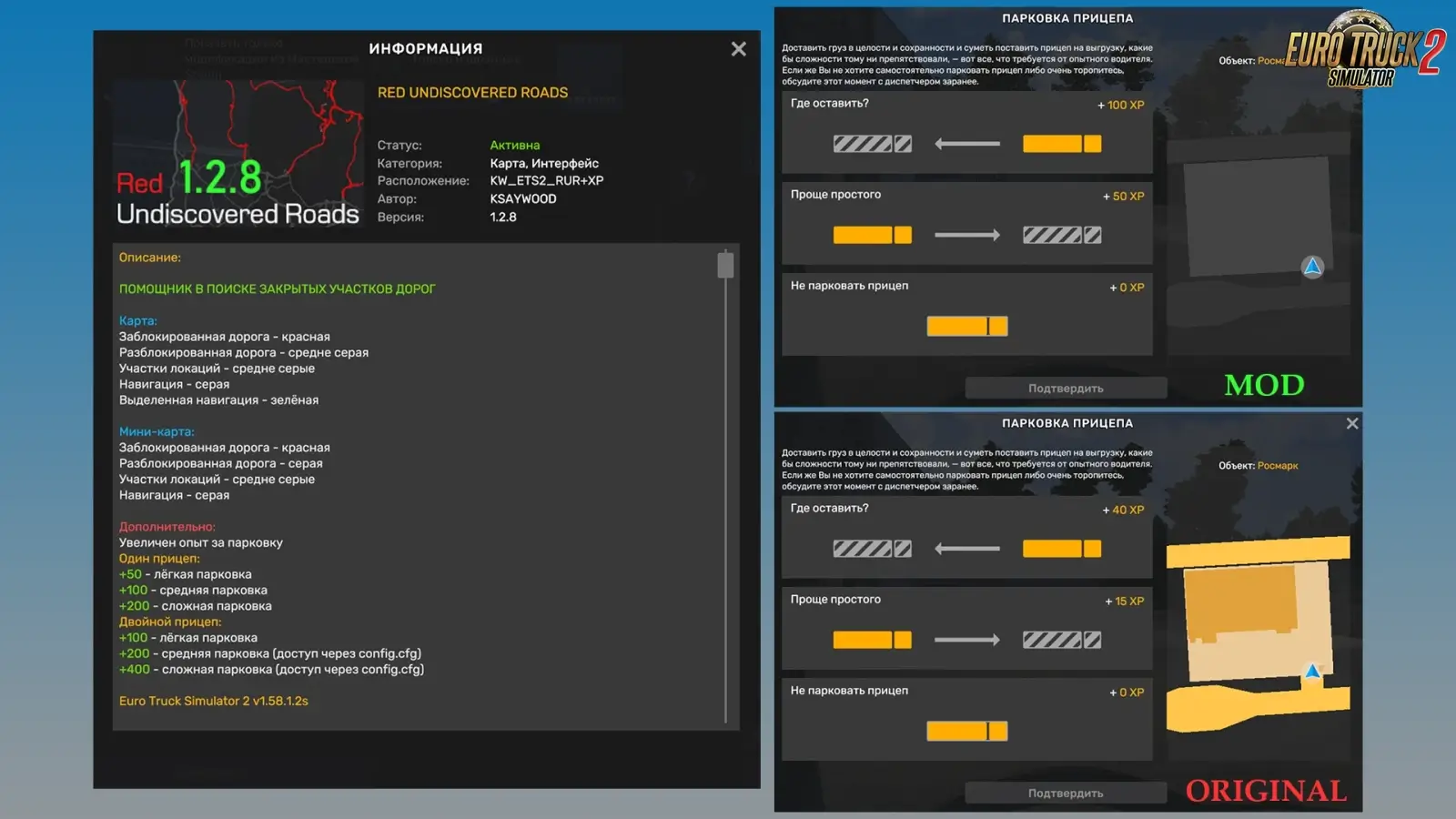
Task: Click the 'Мини-карта:' section heading
Action: (x=157, y=432)
